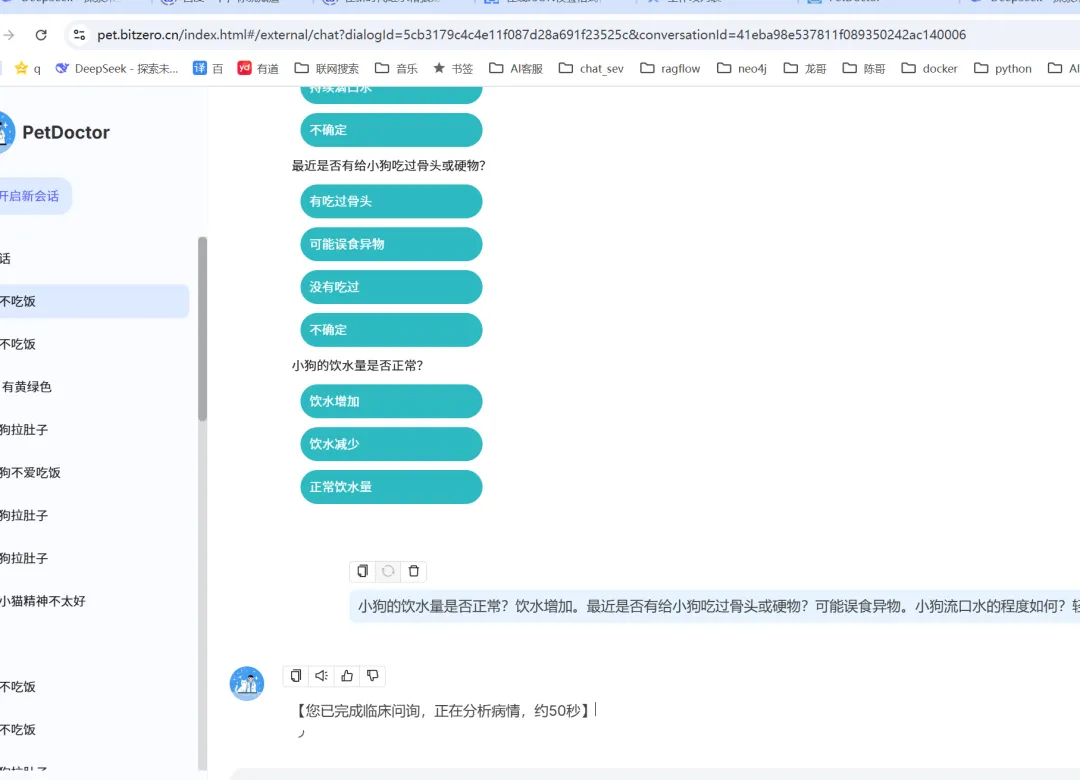This screenshot has width=1080, height=780.
Task: Choose the 饮水减少 option
Action: coord(391,444)
